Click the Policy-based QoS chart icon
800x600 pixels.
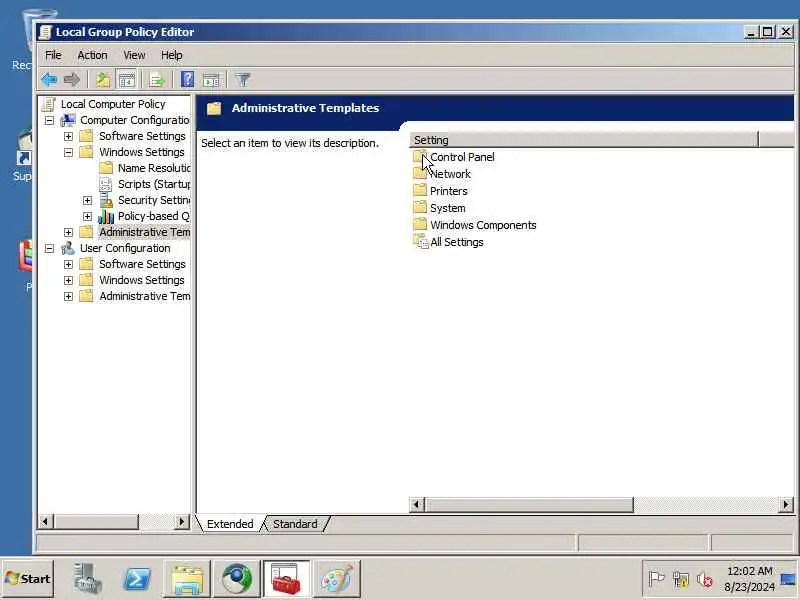pos(106,216)
